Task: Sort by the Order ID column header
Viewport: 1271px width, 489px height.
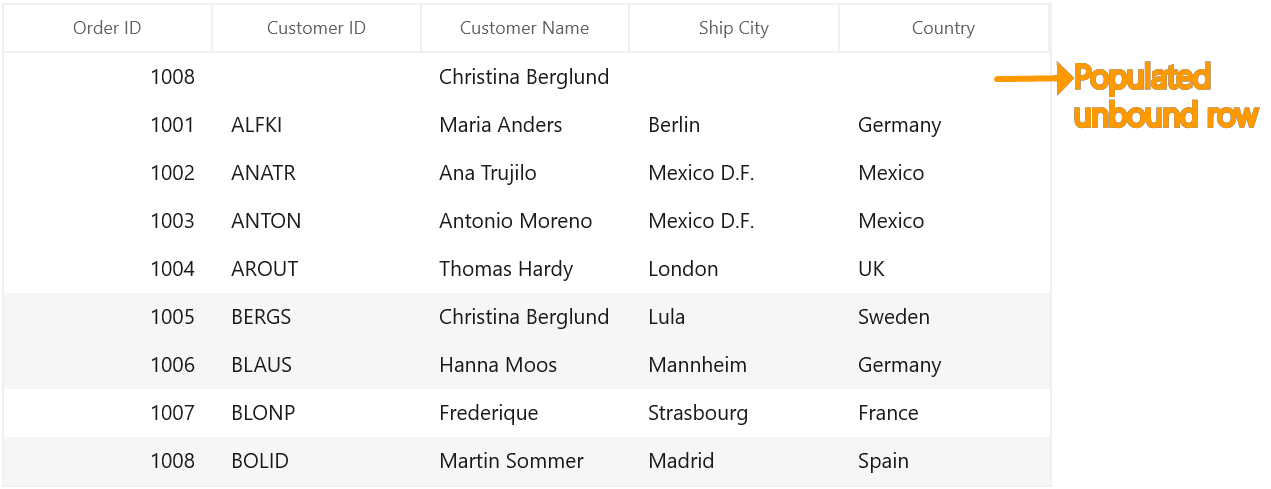Action: coord(107,28)
